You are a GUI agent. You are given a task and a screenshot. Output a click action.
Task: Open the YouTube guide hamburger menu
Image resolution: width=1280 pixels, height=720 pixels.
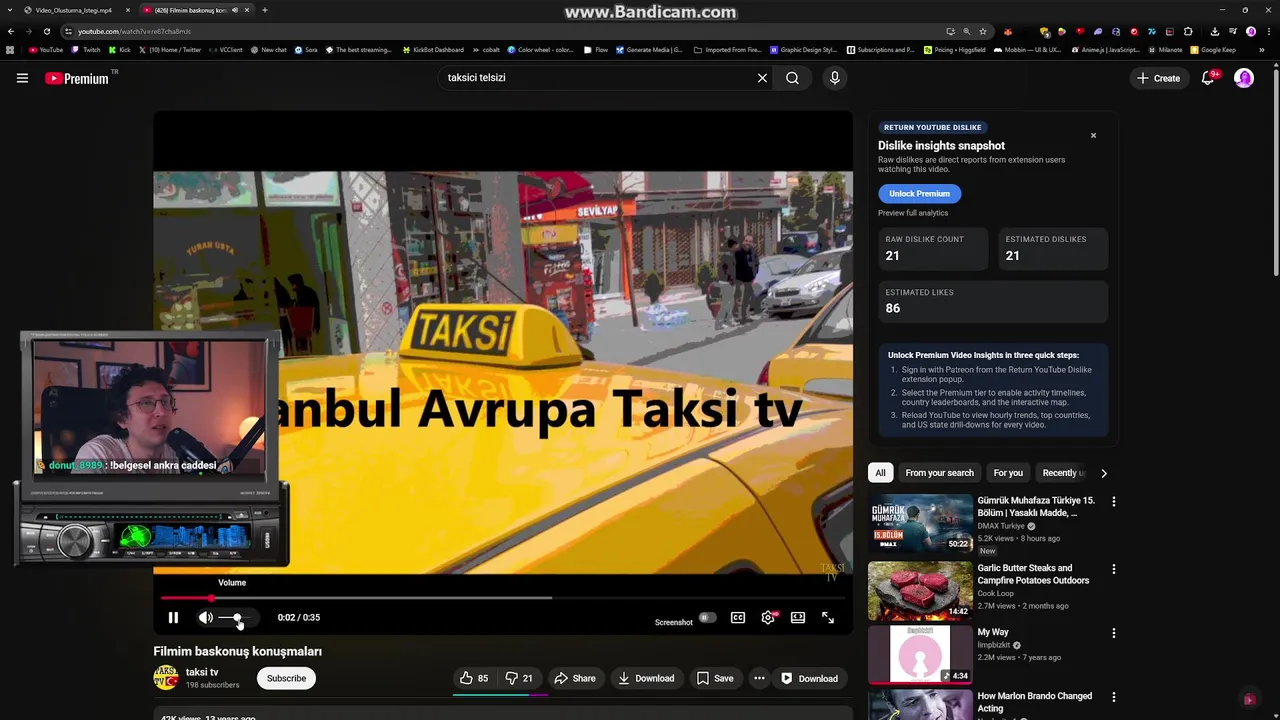click(x=22, y=78)
